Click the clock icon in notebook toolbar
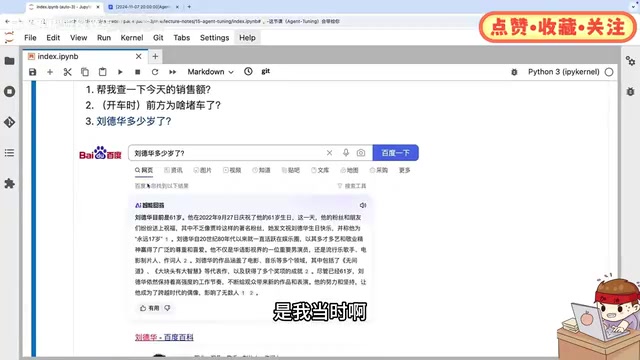 [248, 71]
